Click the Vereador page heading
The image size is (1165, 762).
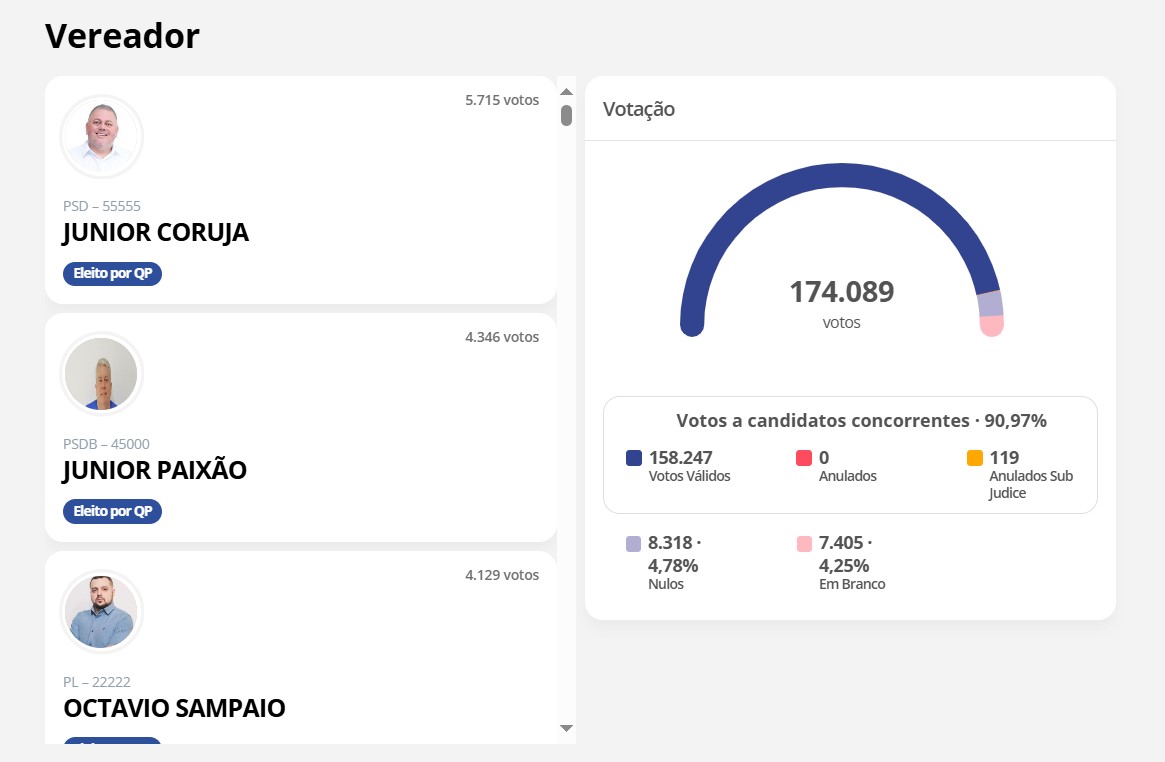(x=121, y=36)
